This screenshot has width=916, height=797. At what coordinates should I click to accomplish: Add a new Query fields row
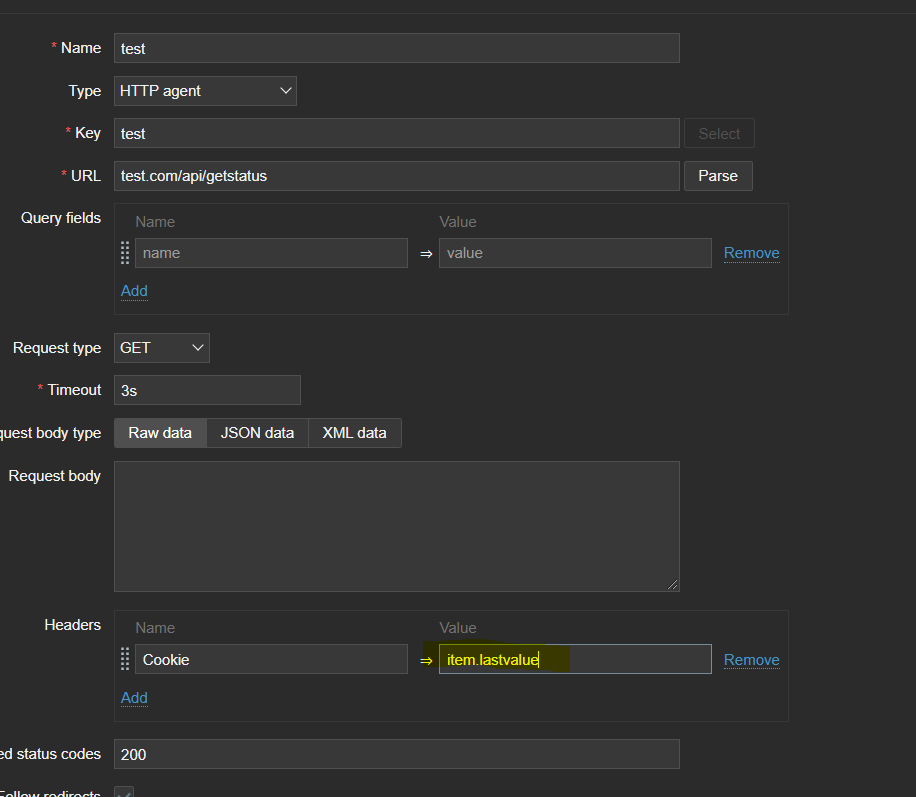coord(134,291)
